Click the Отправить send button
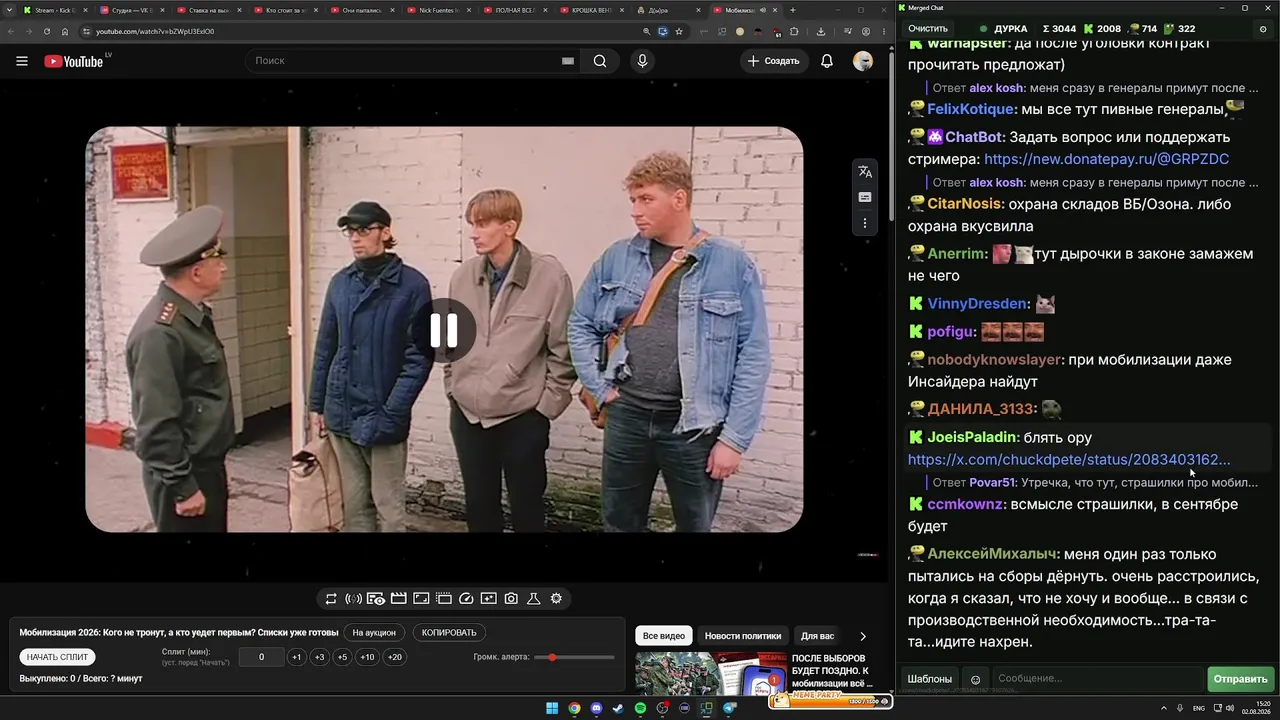1280x720 pixels. [1240, 679]
